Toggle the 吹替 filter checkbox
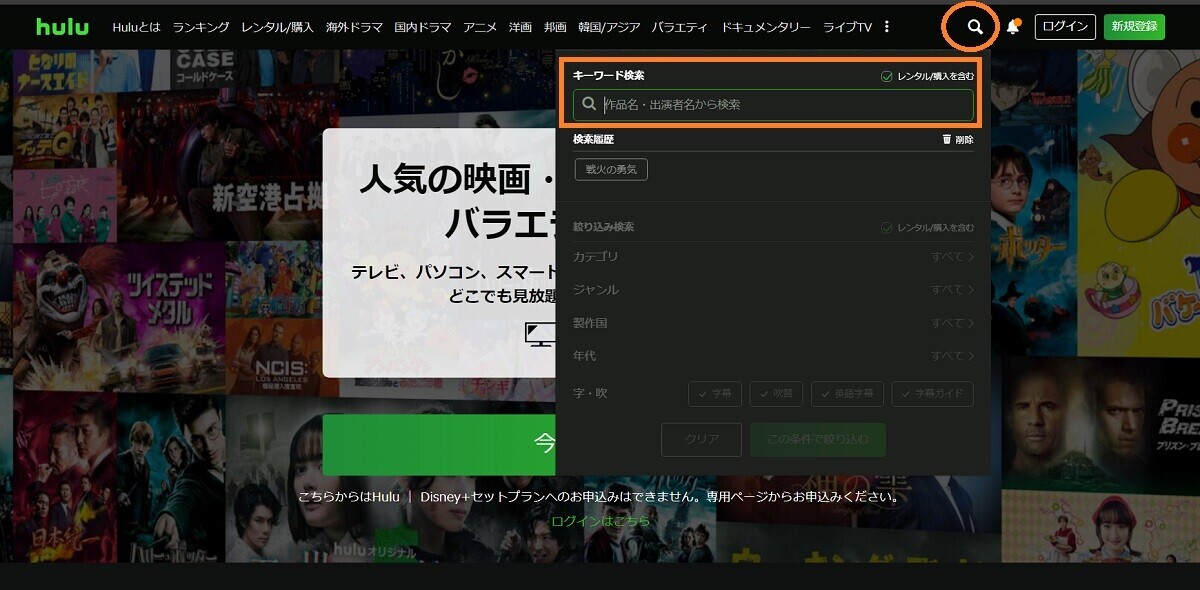Image resolution: width=1200 pixels, height=590 pixels. point(776,394)
